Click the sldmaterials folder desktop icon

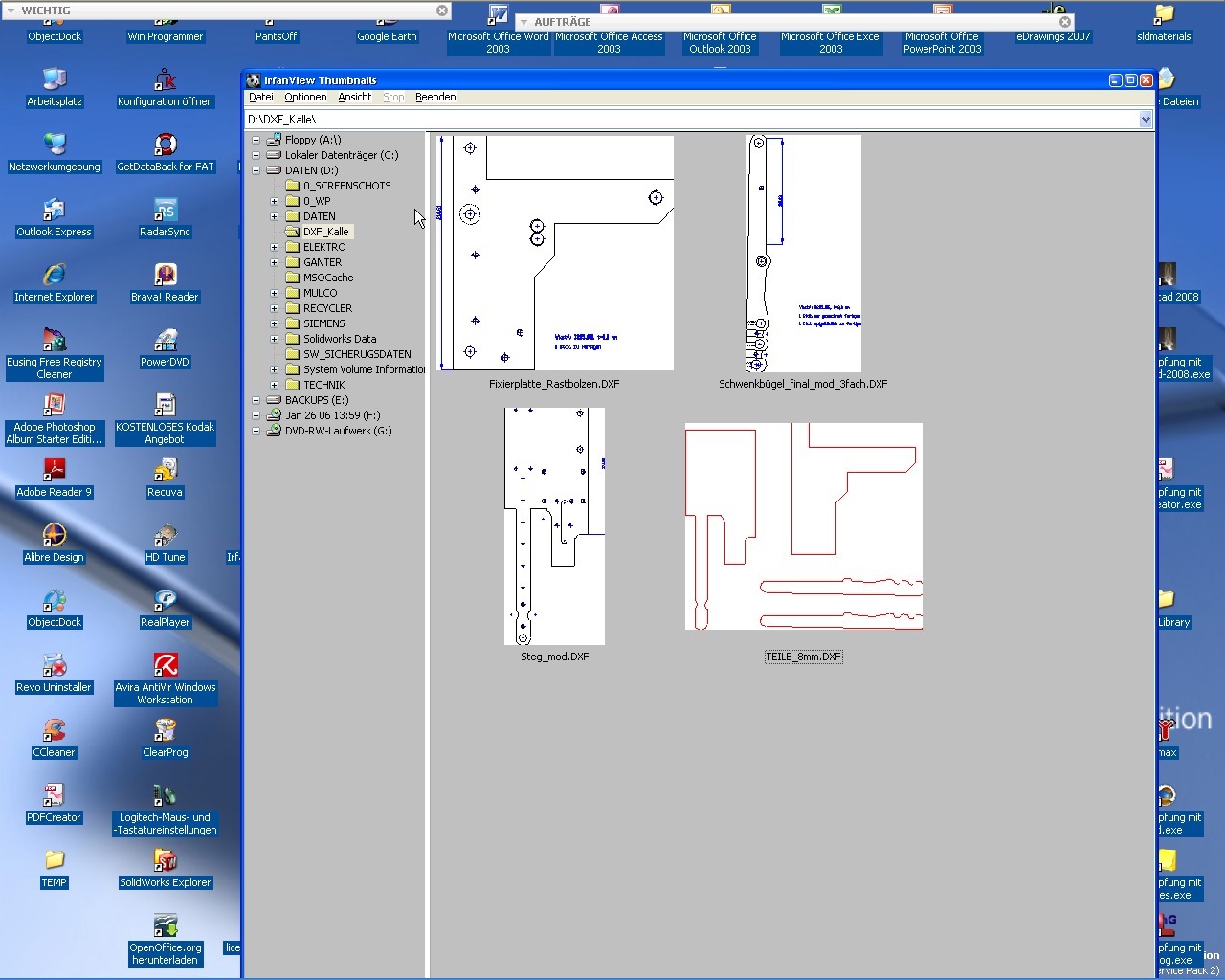pos(1164,15)
